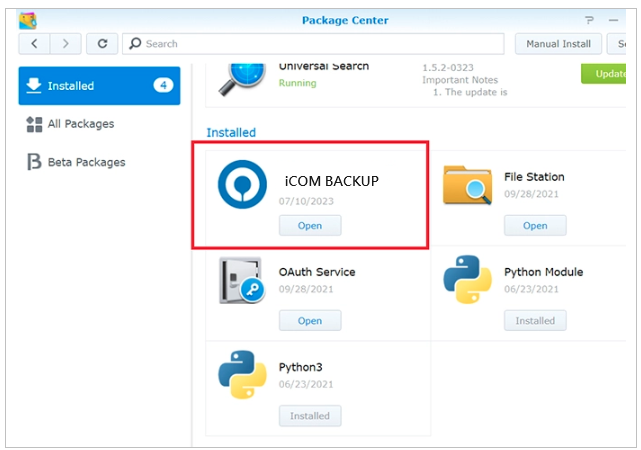This screenshot has height=450, width=641.
Task: Click the 1.5.2-0323 version text
Action: (448, 68)
